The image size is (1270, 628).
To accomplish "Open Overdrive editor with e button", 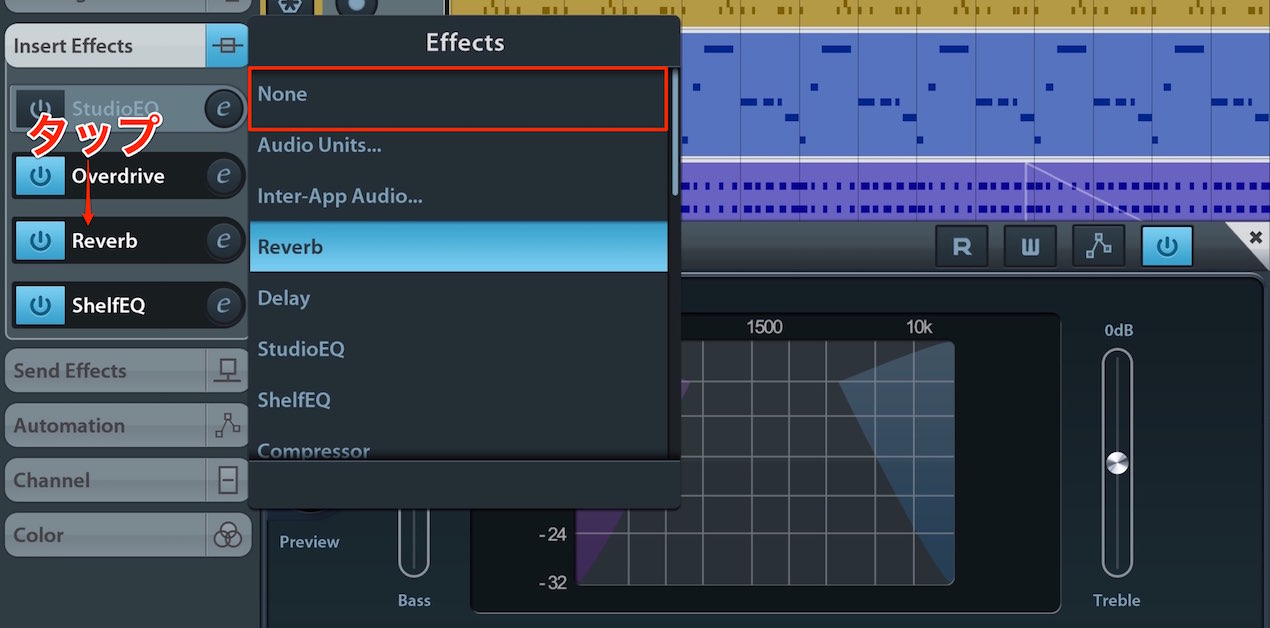I will click(224, 176).
